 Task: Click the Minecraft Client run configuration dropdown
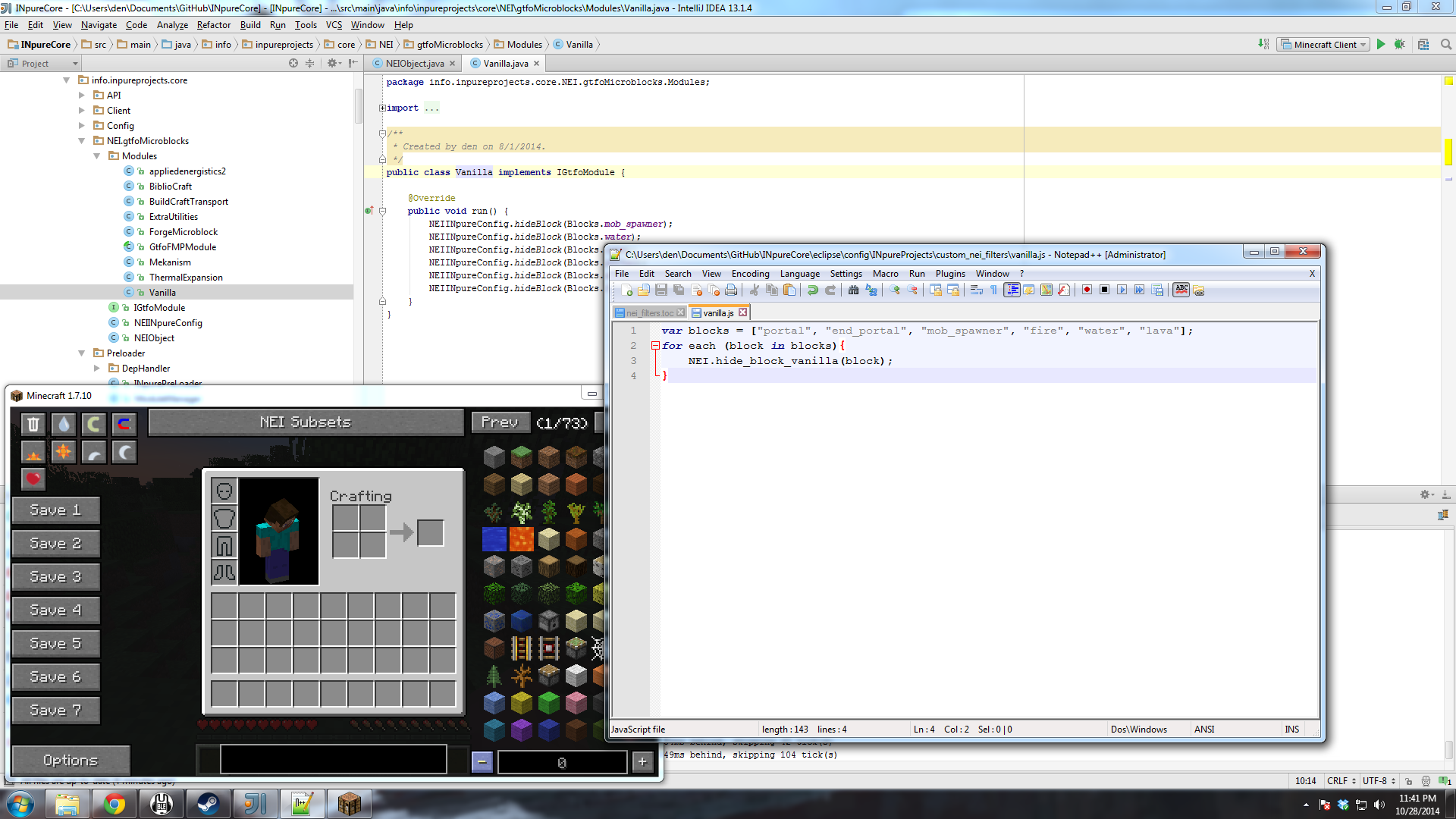pyautogui.click(x=1324, y=44)
